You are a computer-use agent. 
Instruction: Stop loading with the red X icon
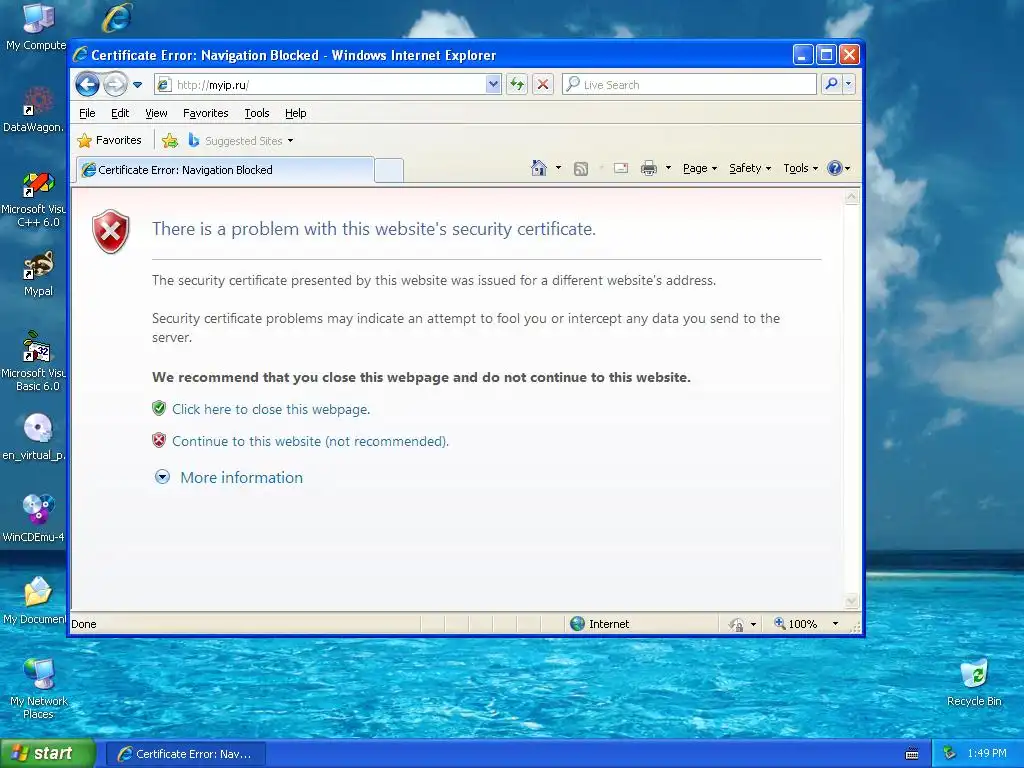(543, 84)
